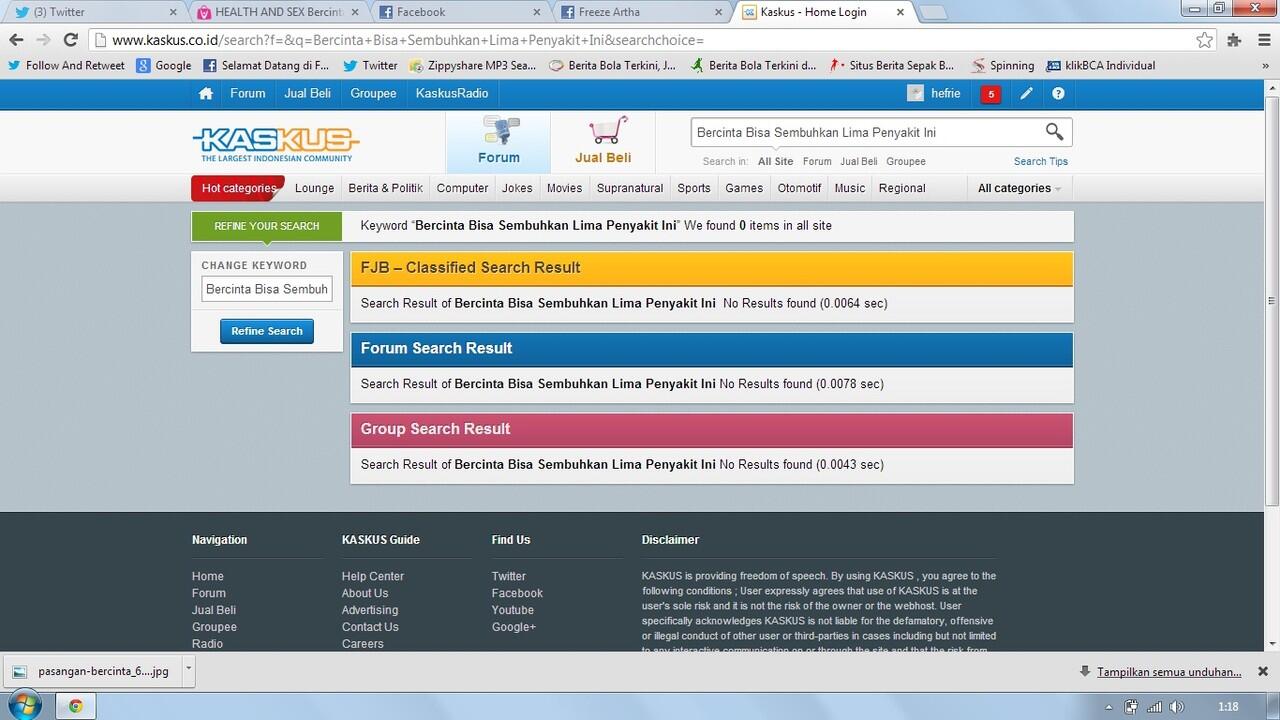Open the Hot categories tab

point(238,188)
